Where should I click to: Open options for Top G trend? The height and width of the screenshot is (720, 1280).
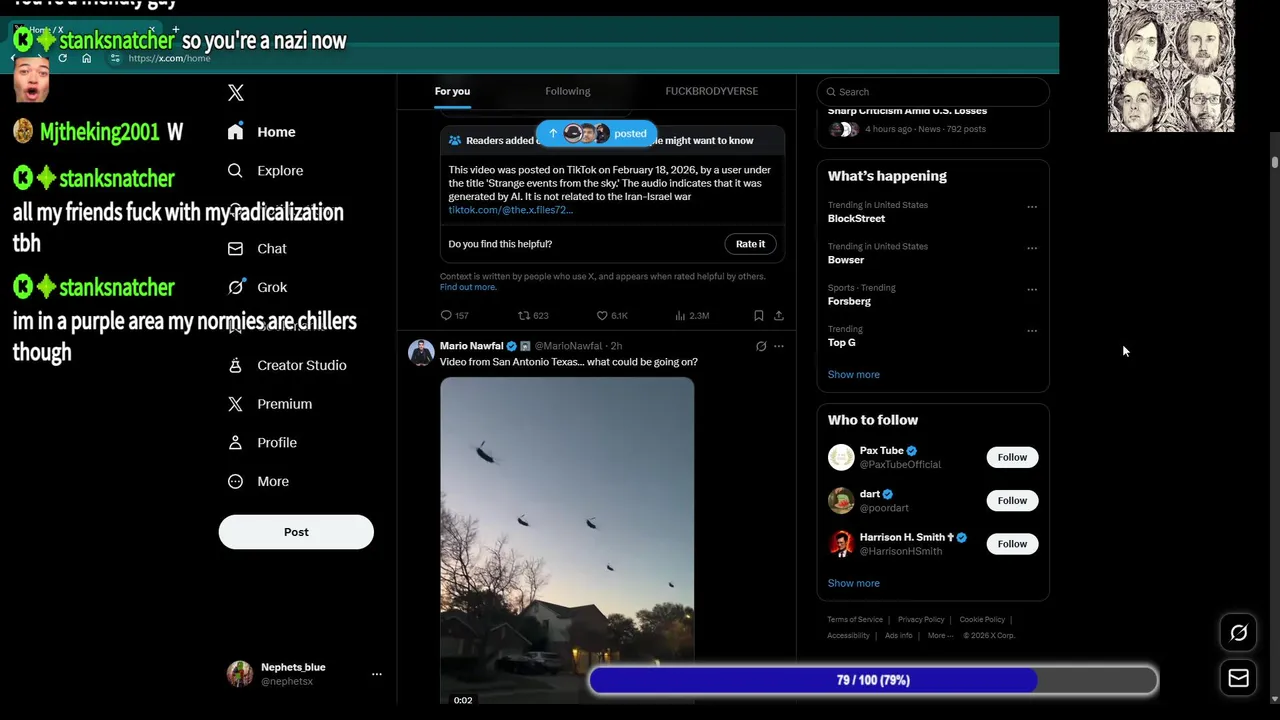[x=1032, y=331]
